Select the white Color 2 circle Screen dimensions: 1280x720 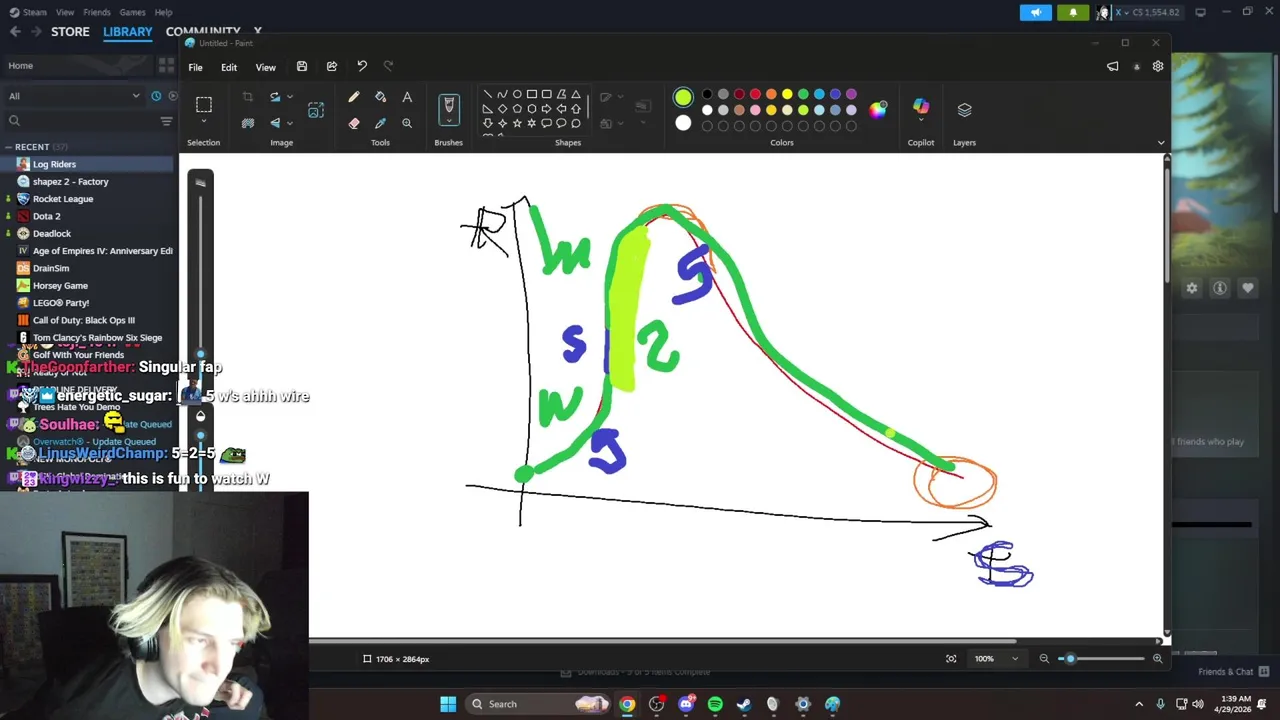[683, 123]
